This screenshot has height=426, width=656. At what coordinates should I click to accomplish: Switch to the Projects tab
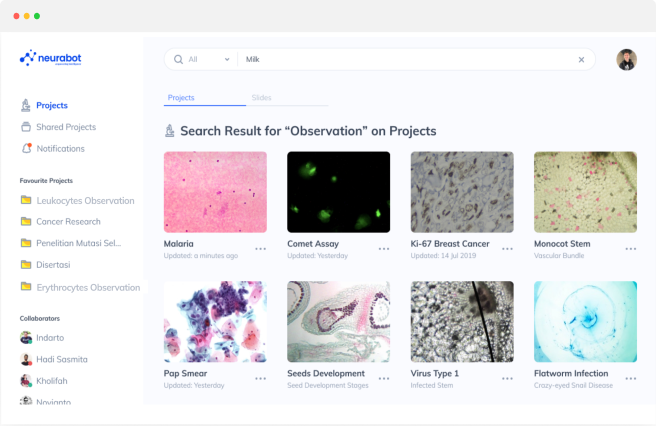pos(181,98)
